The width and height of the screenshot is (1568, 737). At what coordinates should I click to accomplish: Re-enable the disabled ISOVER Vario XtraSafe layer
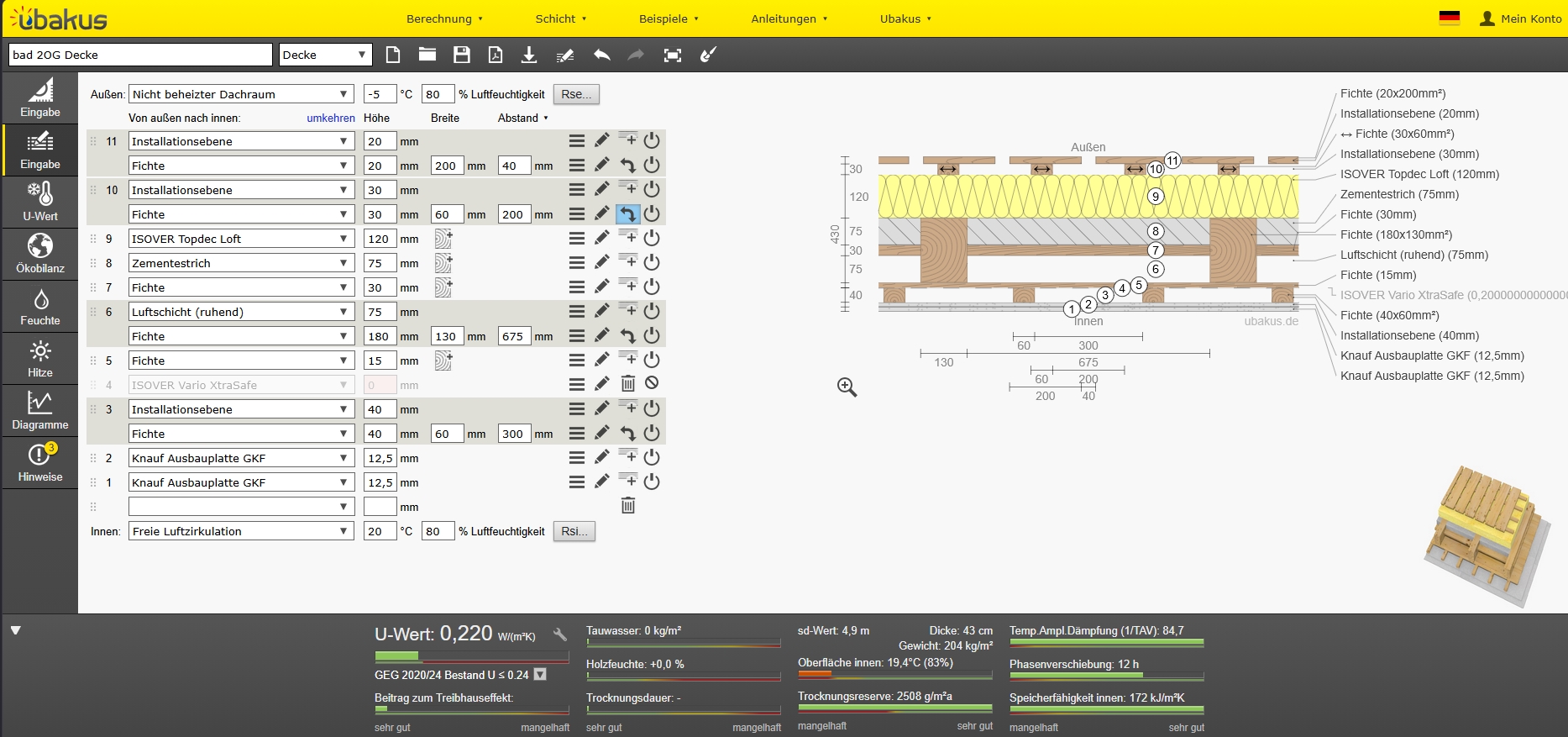(652, 384)
